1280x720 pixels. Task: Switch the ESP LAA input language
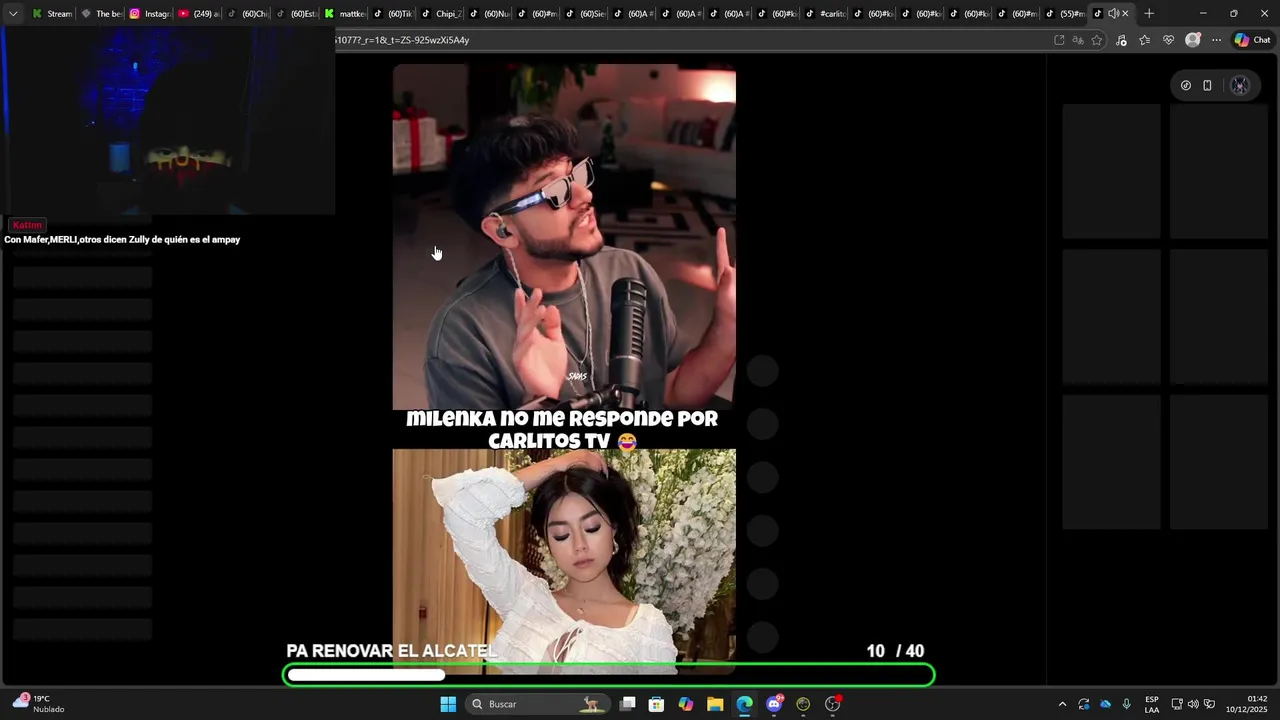[x=1152, y=704]
